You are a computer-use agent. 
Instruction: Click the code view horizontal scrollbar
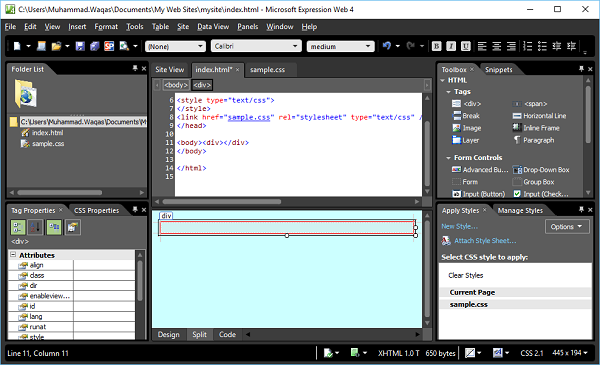tap(287, 201)
